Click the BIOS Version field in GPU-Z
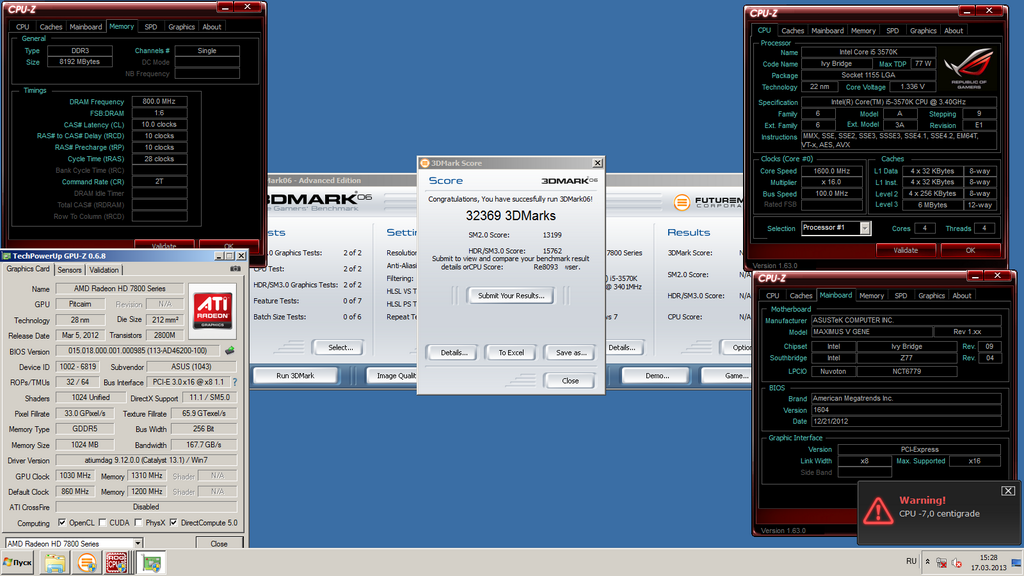Image resolution: width=1024 pixels, height=576 pixels. click(138, 351)
